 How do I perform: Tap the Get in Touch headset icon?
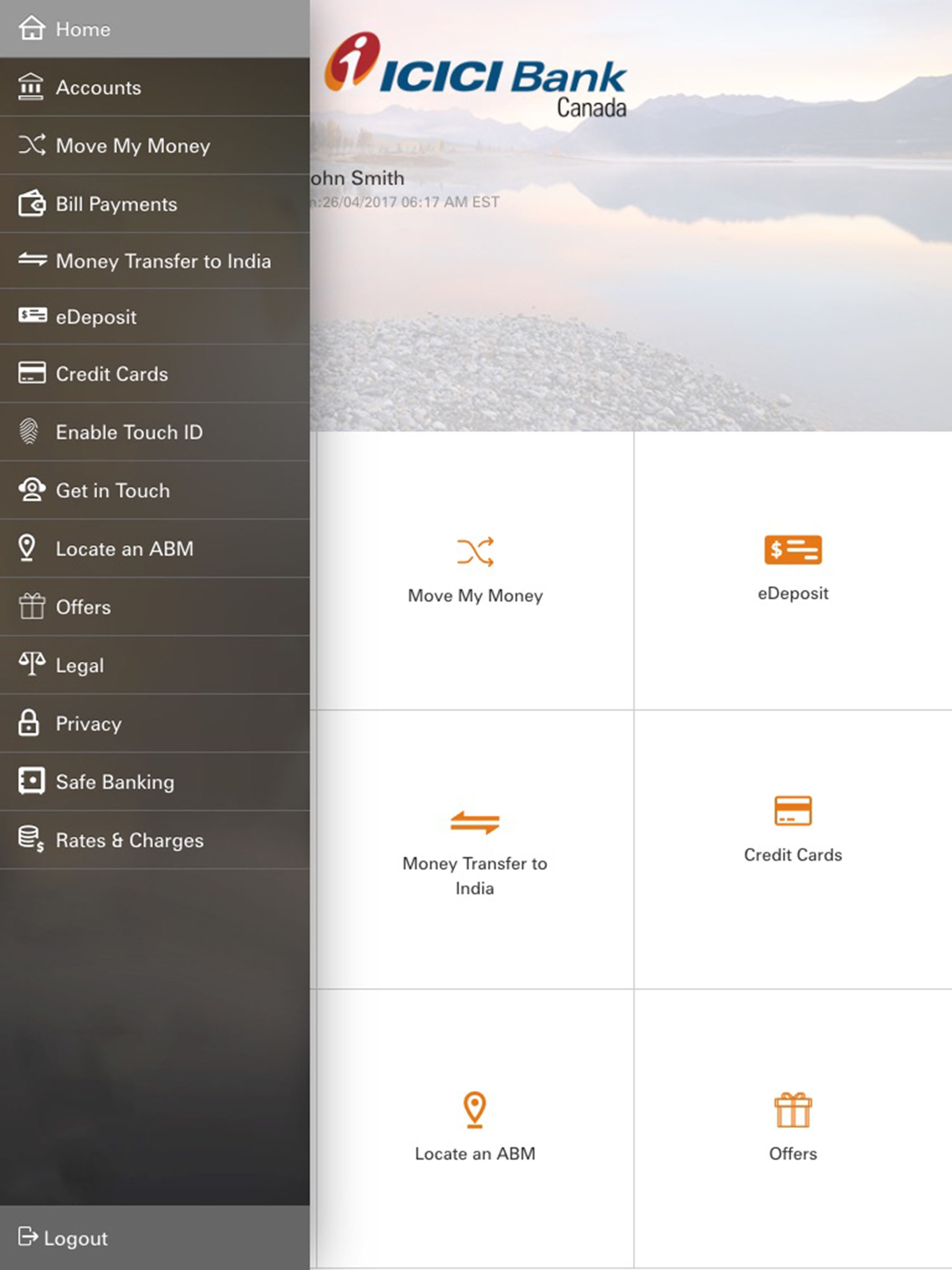coord(32,490)
